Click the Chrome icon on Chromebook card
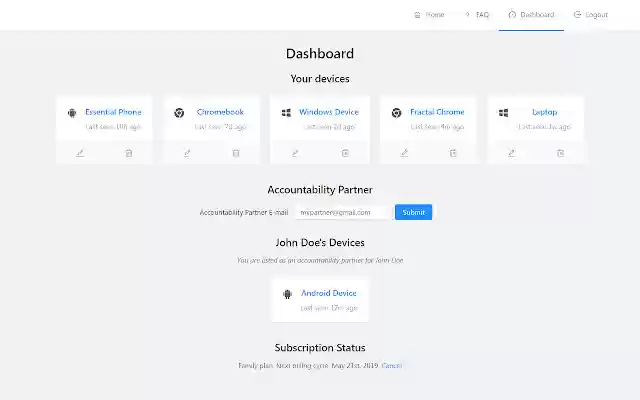 click(x=179, y=113)
